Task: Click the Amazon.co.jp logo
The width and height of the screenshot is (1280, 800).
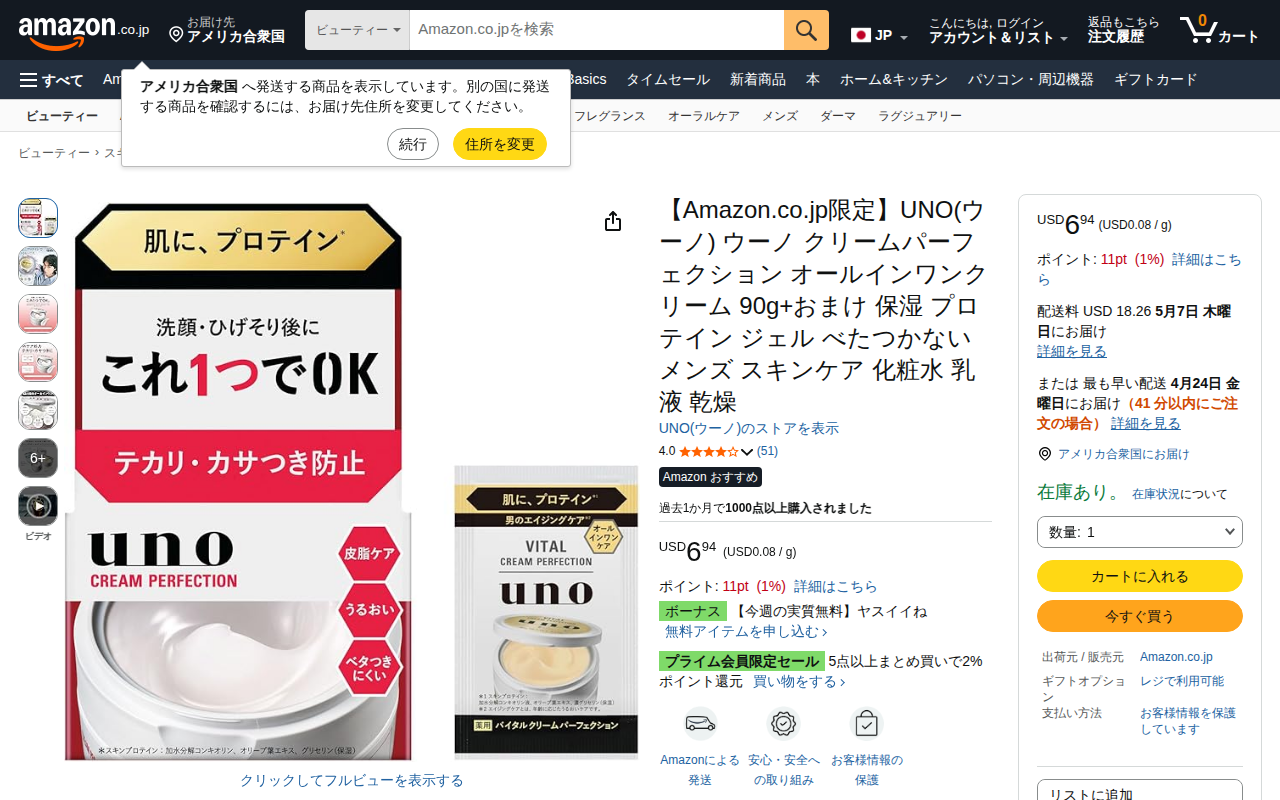Action: pyautogui.click(x=84, y=30)
